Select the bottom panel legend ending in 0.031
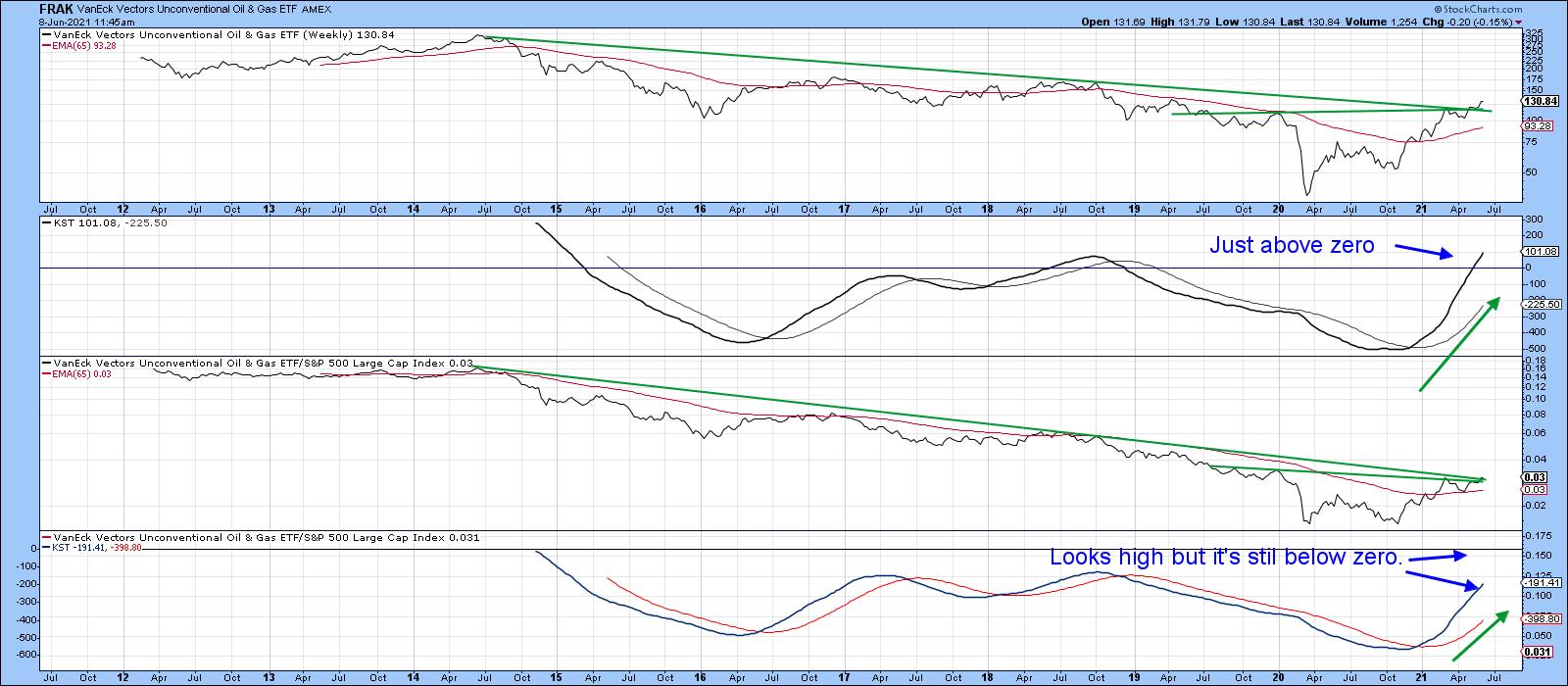The width and height of the screenshot is (1568, 686). tap(260, 538)
